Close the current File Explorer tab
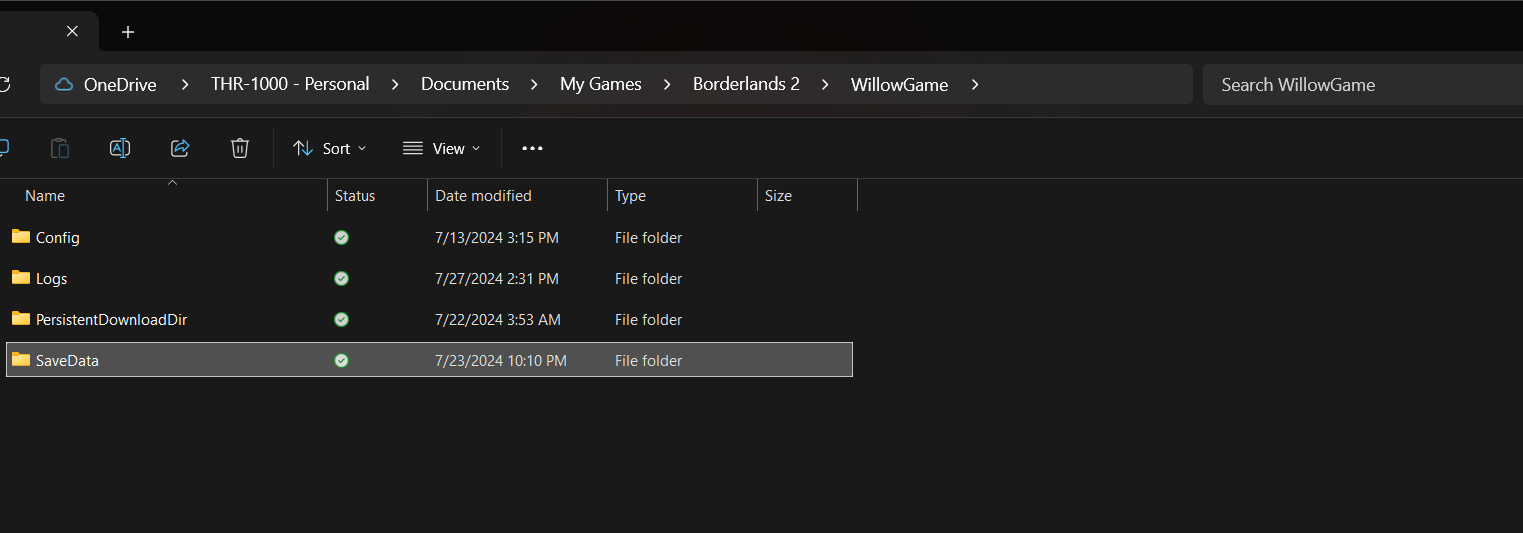This screenshot has height=533, width=1523. click(x=72, y=31)
